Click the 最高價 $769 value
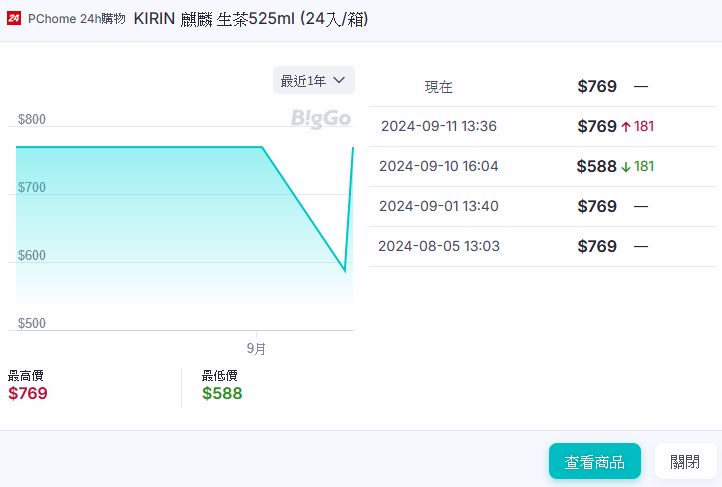722x487 pixels. pyautogui.click(x=28, y=393)
